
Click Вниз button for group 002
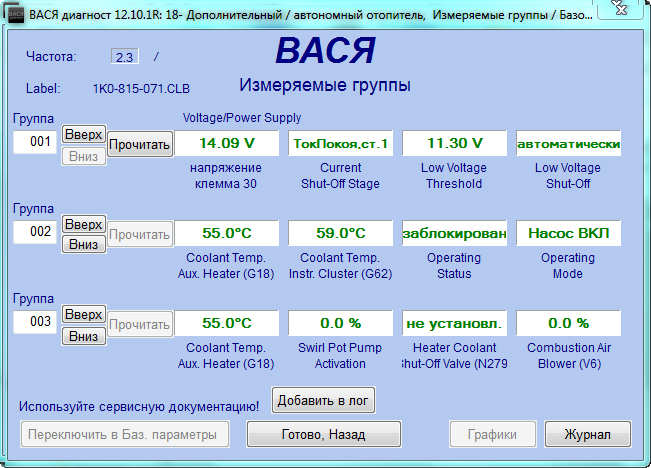coord(83,244)
